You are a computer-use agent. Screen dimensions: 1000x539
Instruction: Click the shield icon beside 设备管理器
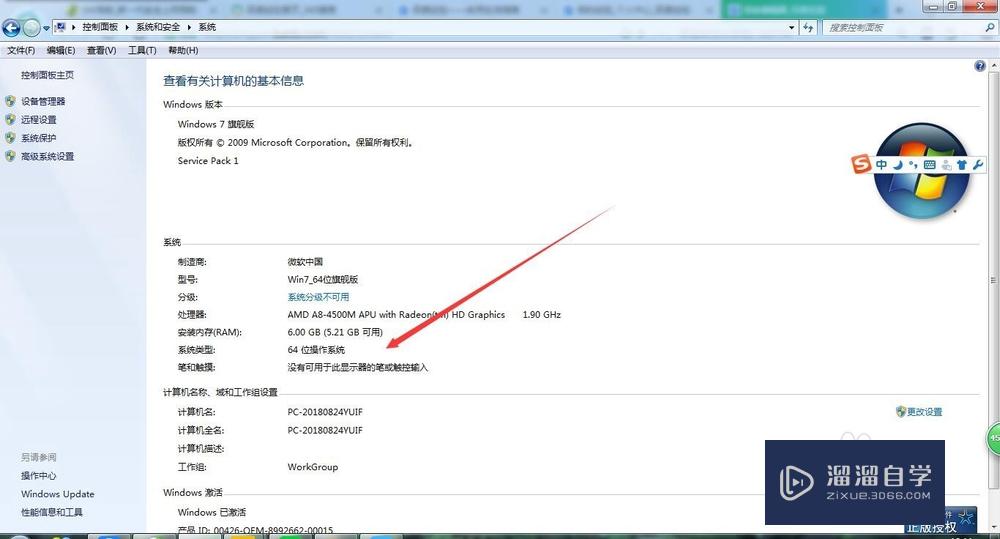click(10, 101)
